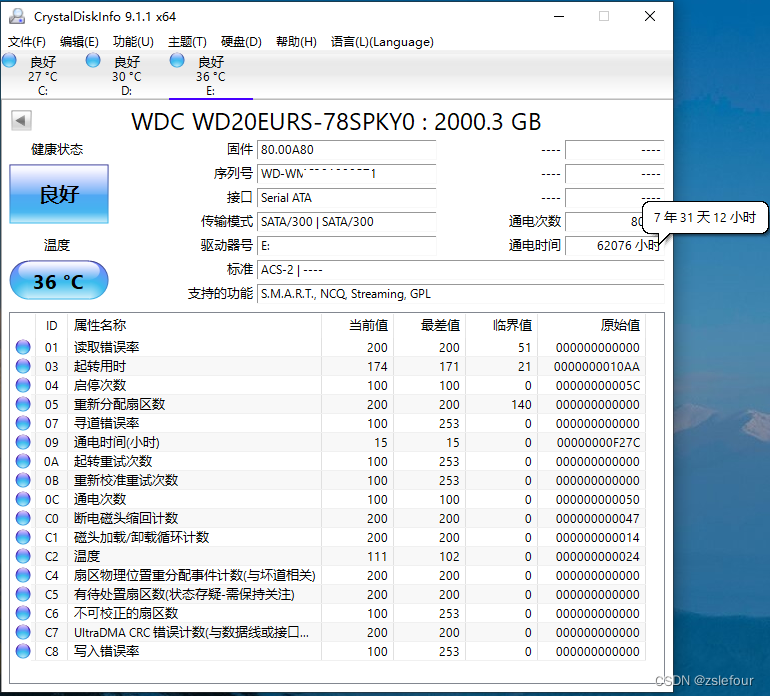770x696 pixels.
Task: Click the status icon for 启停次数 row
Action: pyautogui.click(x=23, y=385)
